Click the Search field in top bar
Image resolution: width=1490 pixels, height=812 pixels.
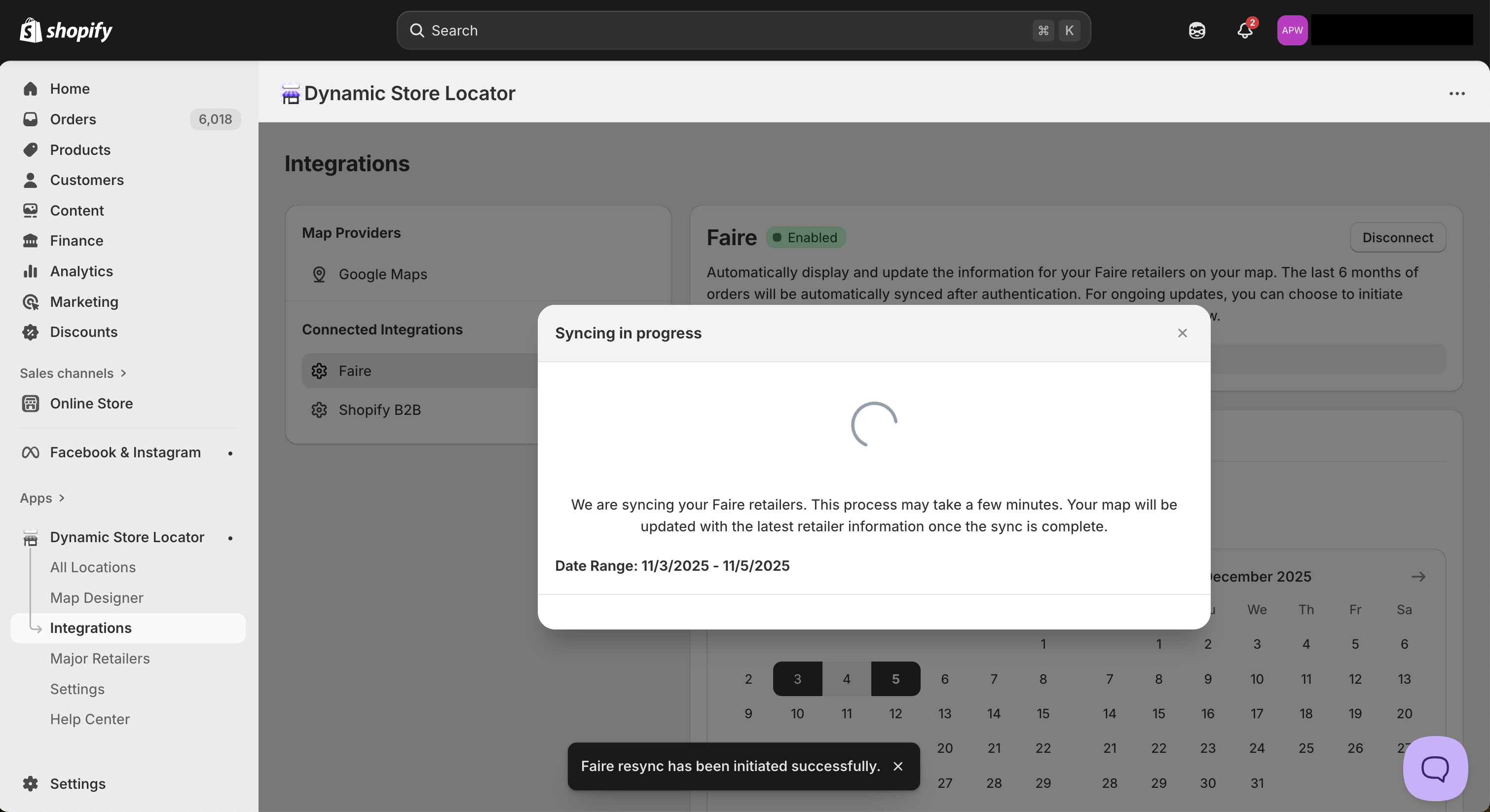pos(723,30)
